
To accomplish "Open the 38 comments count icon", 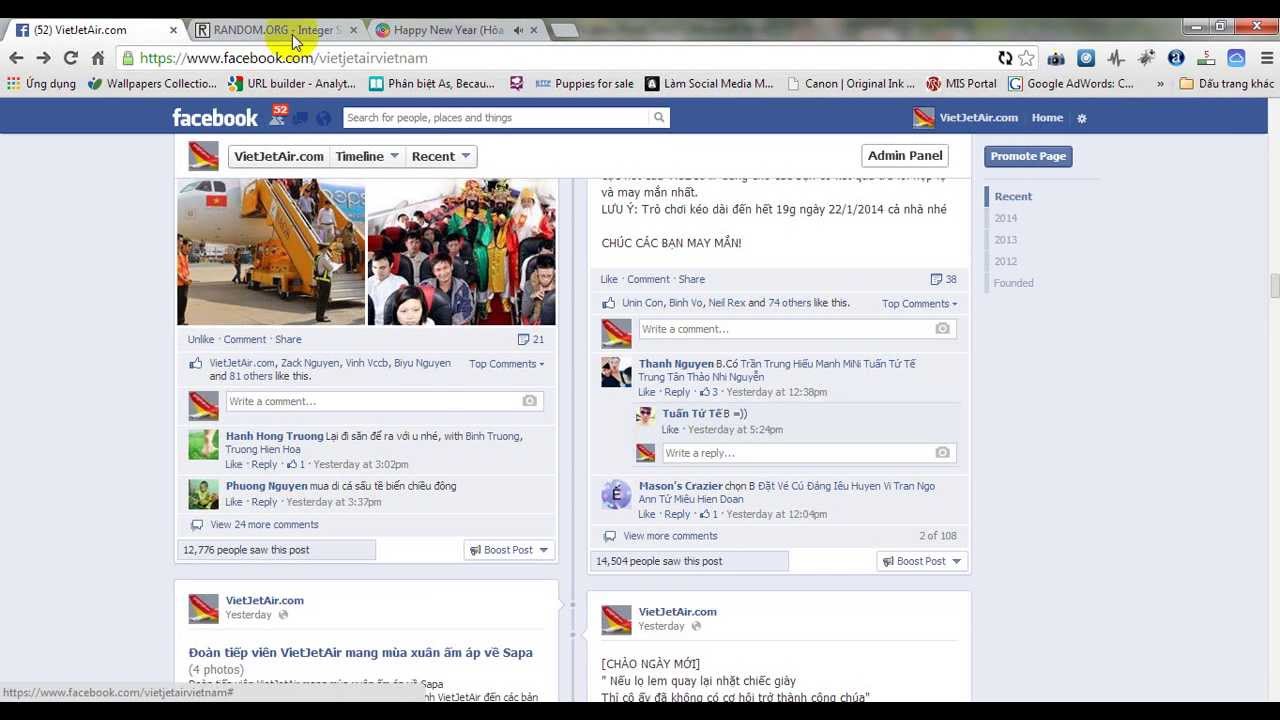I will tap(943, 280).
